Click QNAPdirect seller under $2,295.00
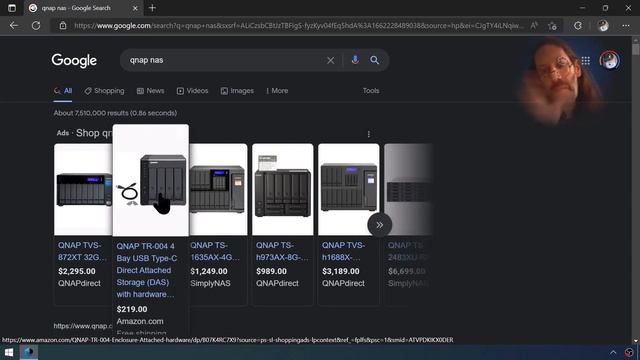The height and width of the screenshot is (360, 640). click(79, 283)
